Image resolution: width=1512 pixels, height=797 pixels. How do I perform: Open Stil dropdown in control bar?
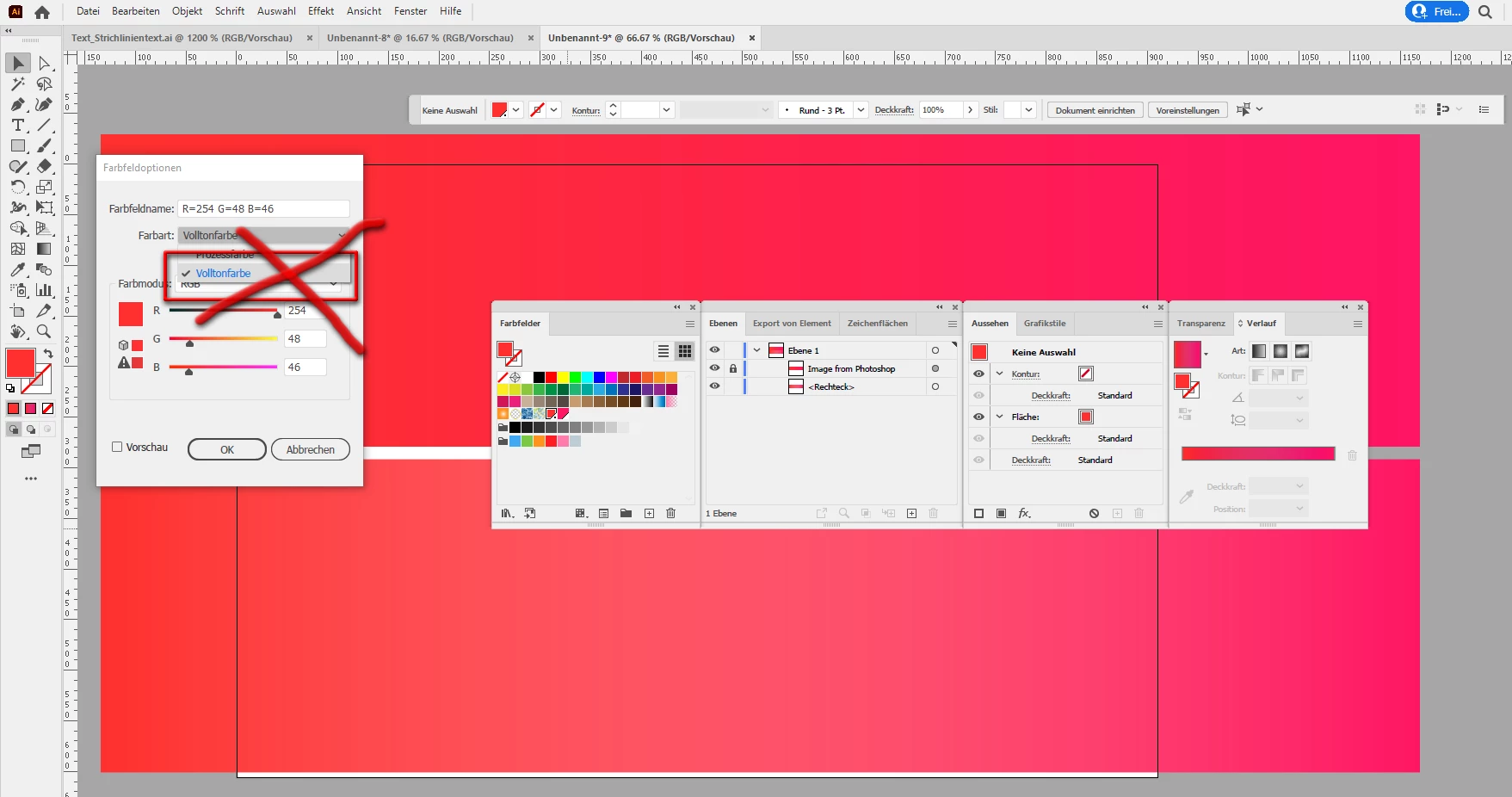pyautogui.click(x=1028, y=110)
